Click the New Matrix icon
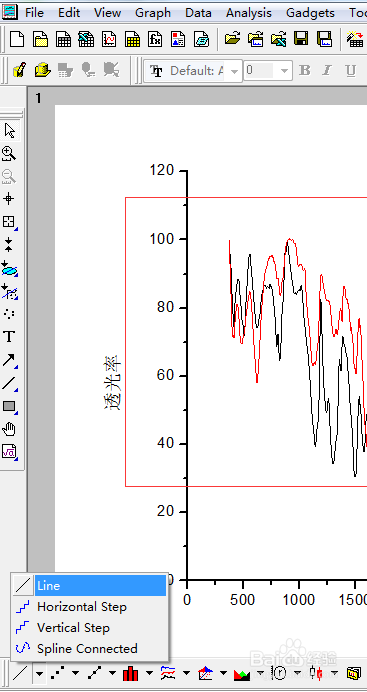This screenshot has width=367, height=692. (132, 39)
